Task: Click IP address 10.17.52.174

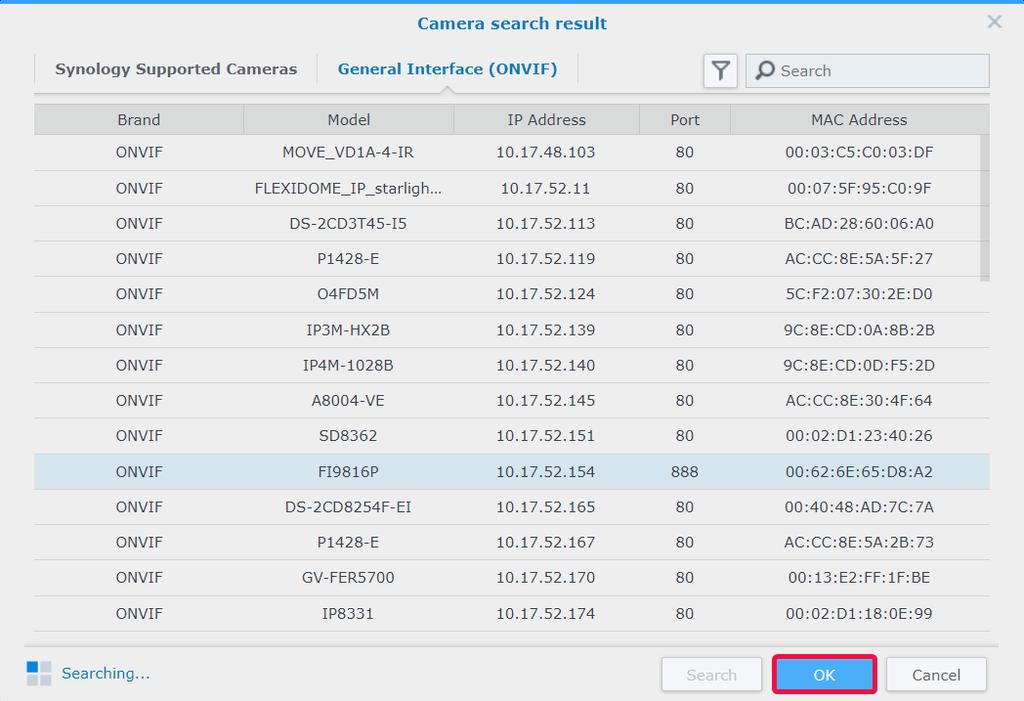Action: (545, 614)
